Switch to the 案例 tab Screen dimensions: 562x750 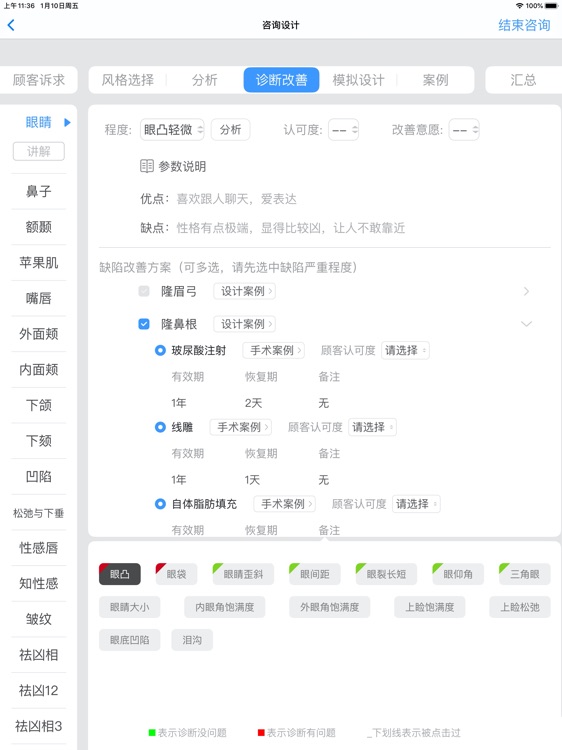[435, 80]
